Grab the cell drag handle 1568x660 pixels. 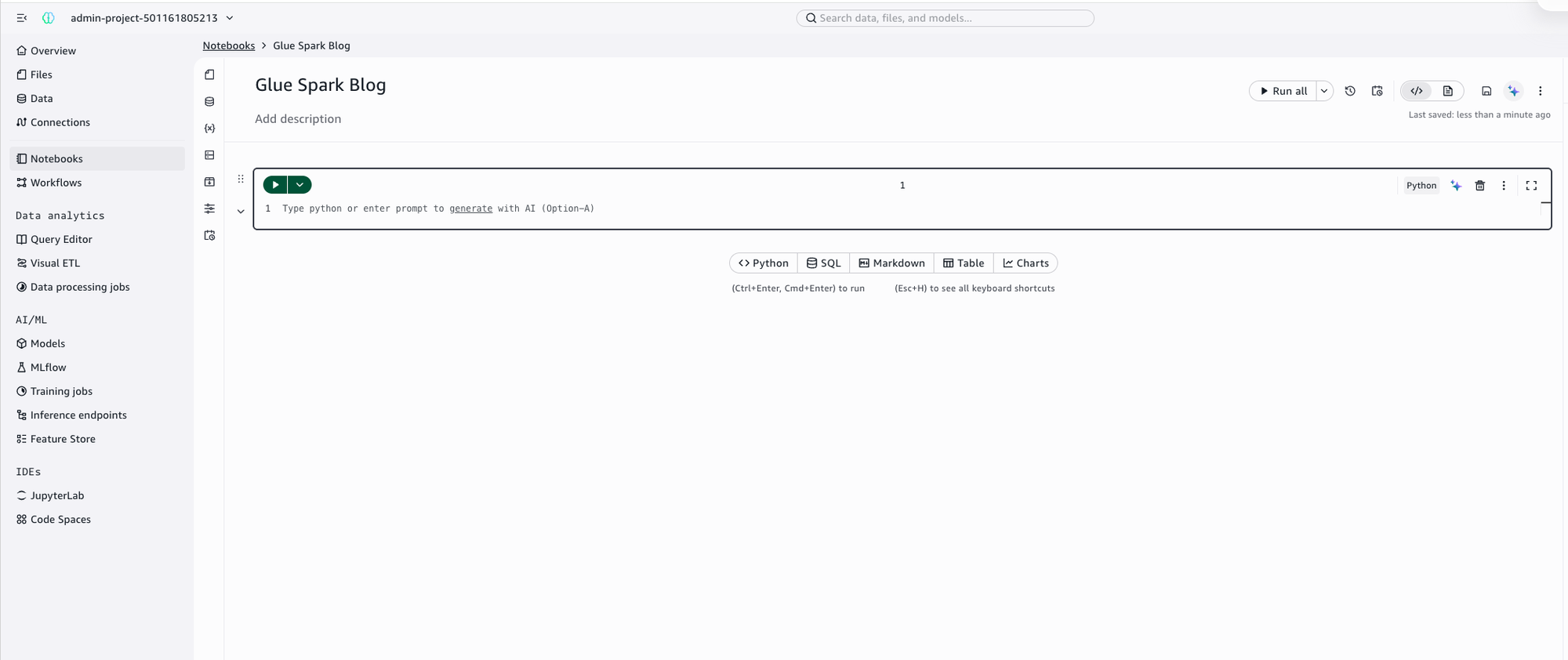point(241,179)
